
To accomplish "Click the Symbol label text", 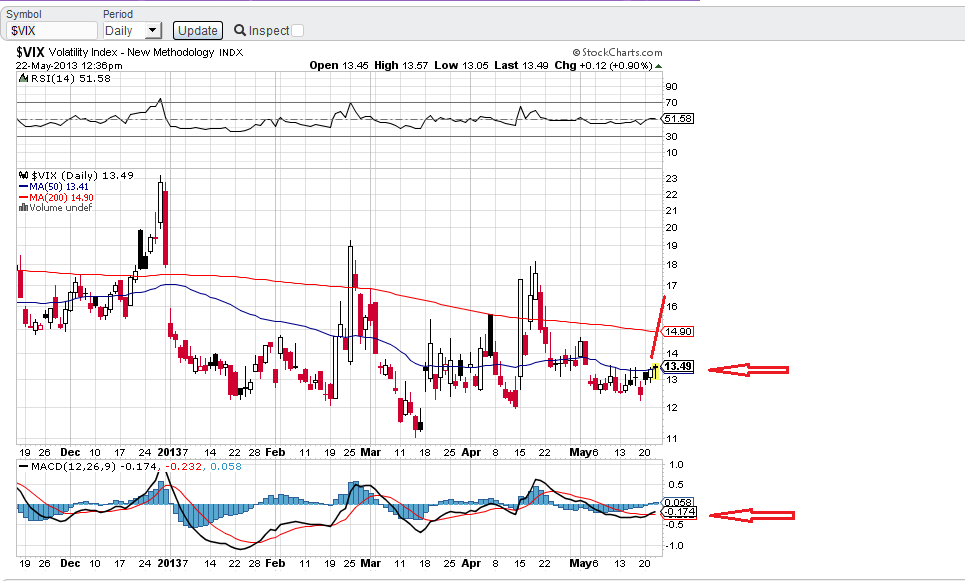I will (x=23, y=14).
